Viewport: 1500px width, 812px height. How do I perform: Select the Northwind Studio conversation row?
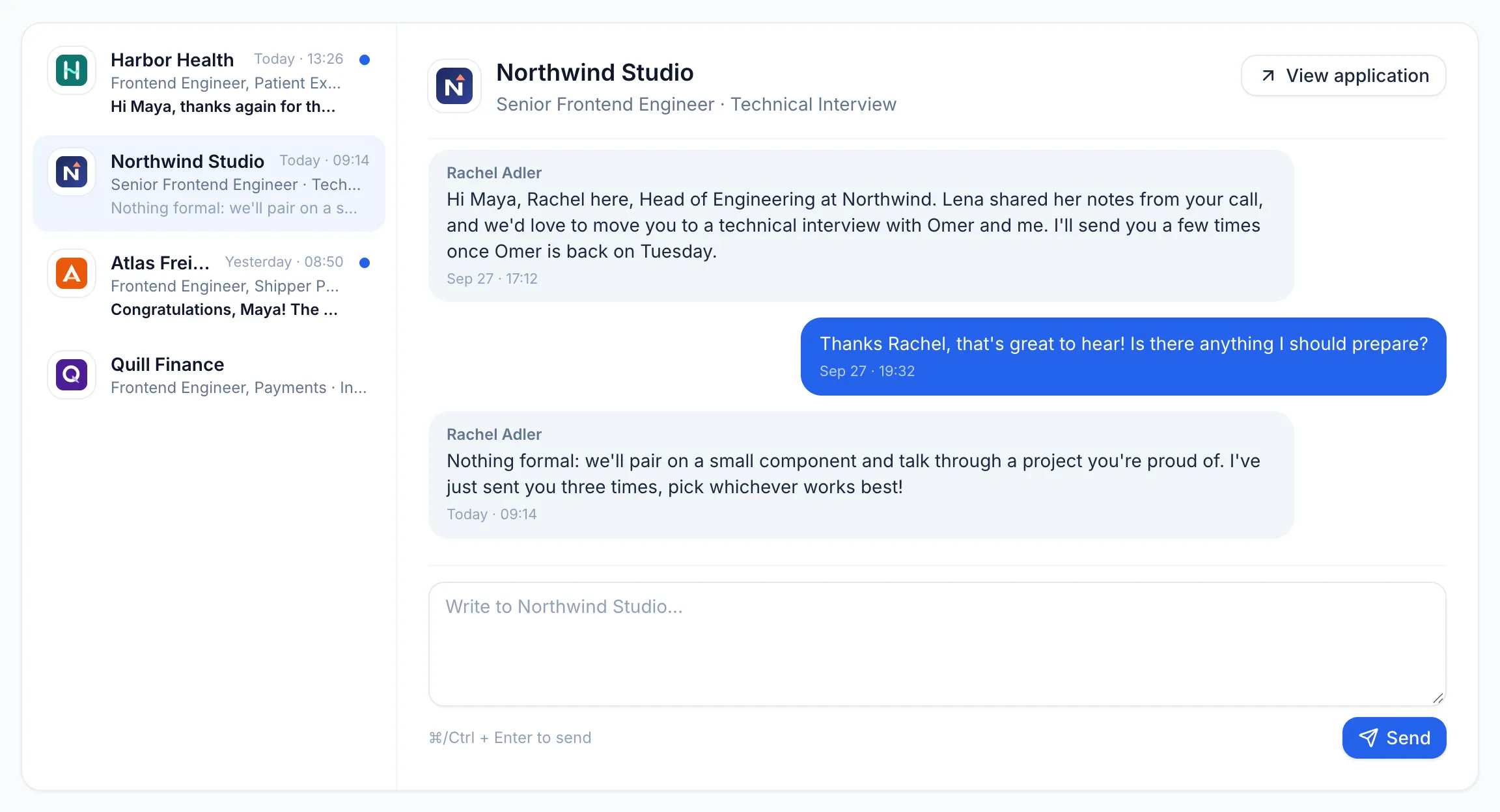pyautogui.click(x=209, y=183)
